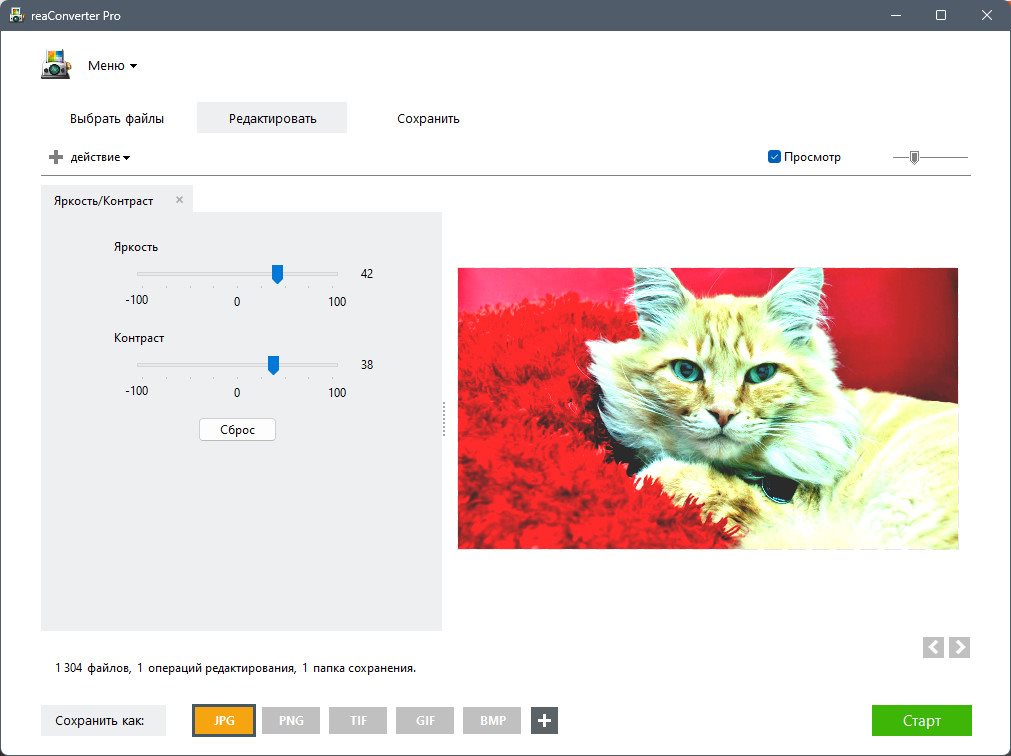Open the Меню dropdown
Image resolution: width=1011 pixels, height=756 pixels.
point(112,66)
